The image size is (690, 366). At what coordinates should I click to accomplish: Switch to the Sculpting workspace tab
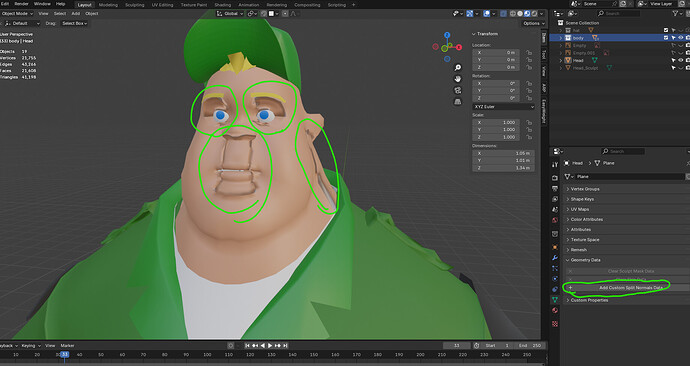click(x=135, y=5)
